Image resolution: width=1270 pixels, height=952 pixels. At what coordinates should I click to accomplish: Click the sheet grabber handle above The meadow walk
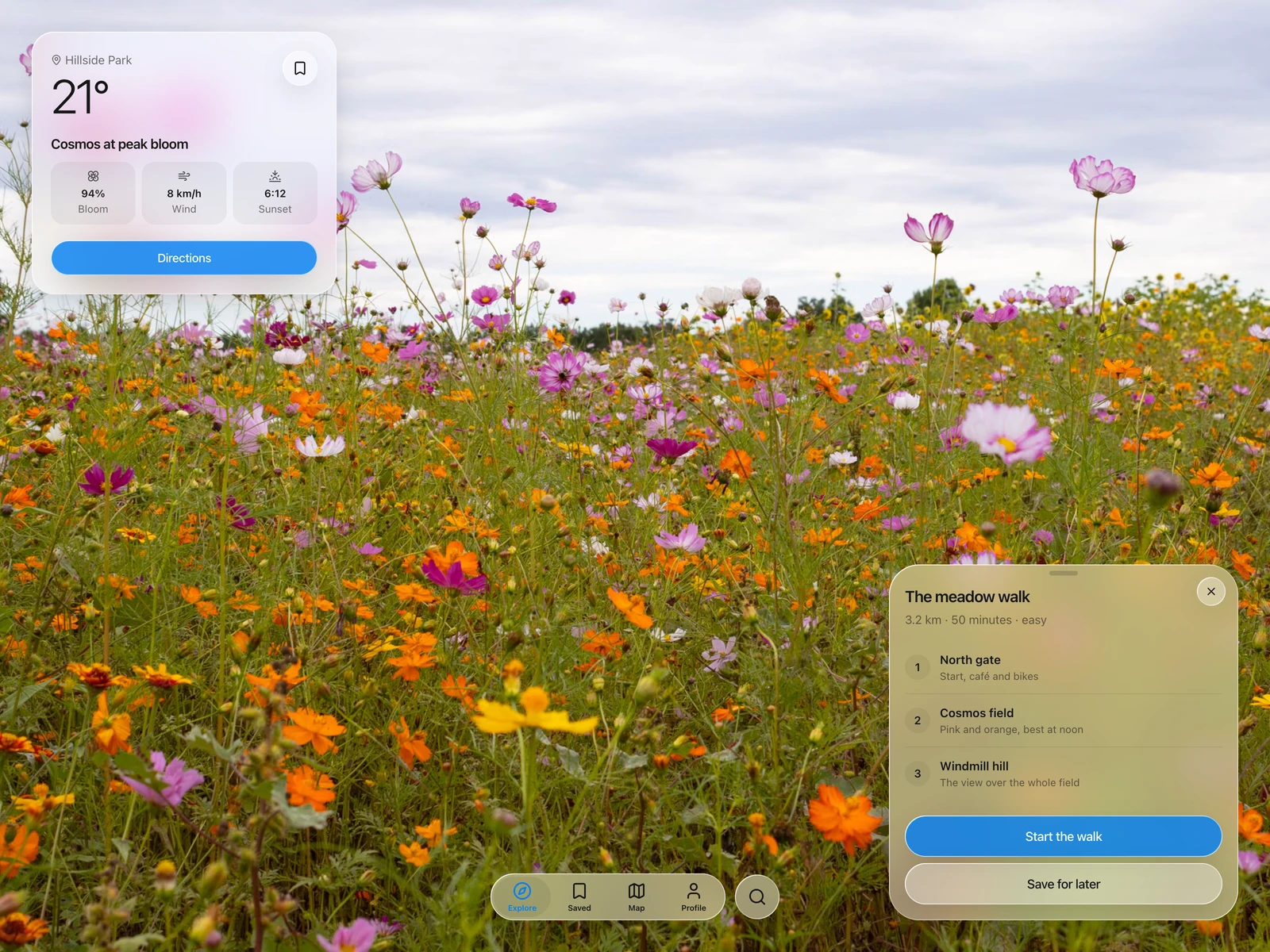[x=1064, y=573]
